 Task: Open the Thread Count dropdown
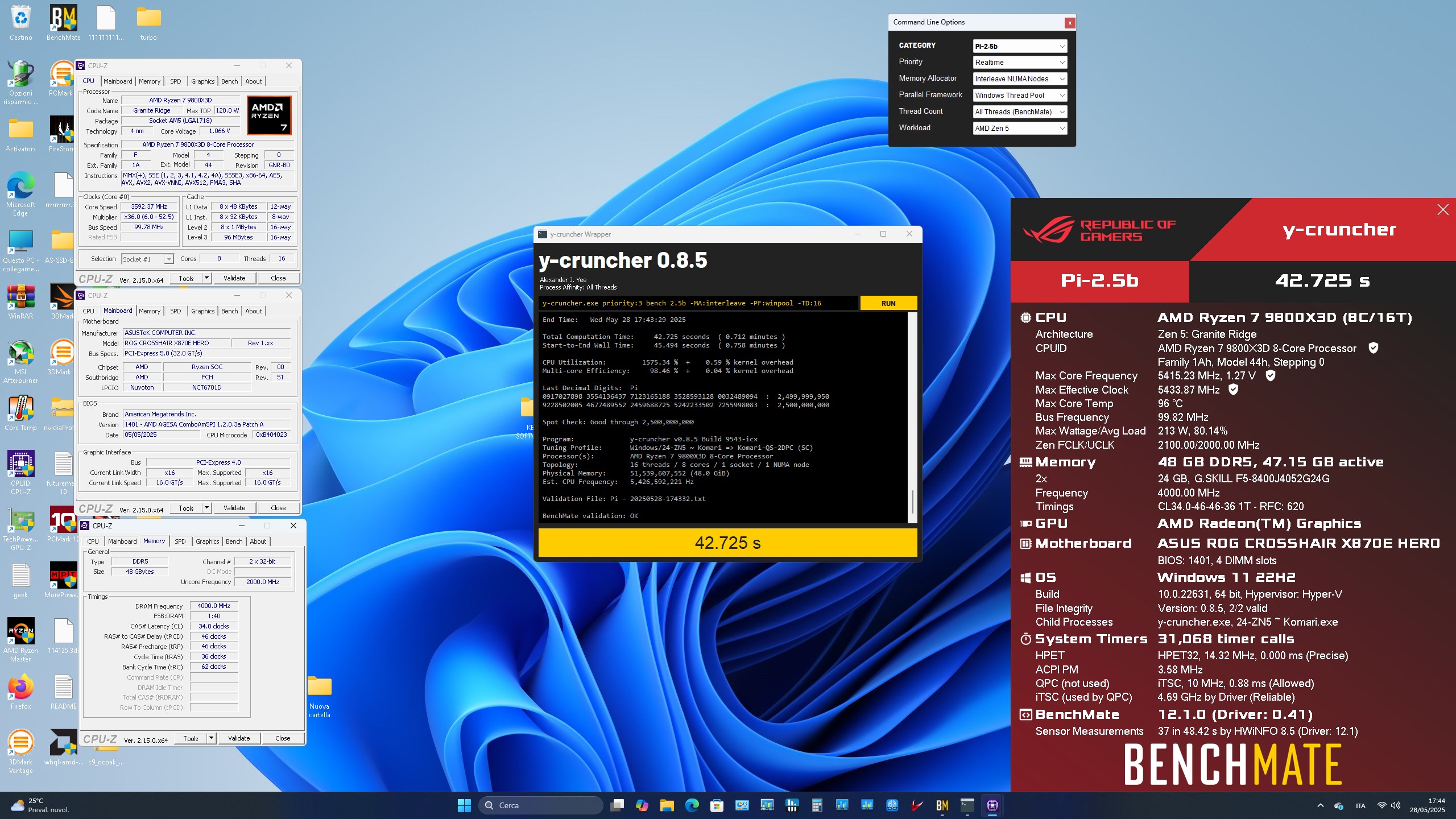[1020, 112]
